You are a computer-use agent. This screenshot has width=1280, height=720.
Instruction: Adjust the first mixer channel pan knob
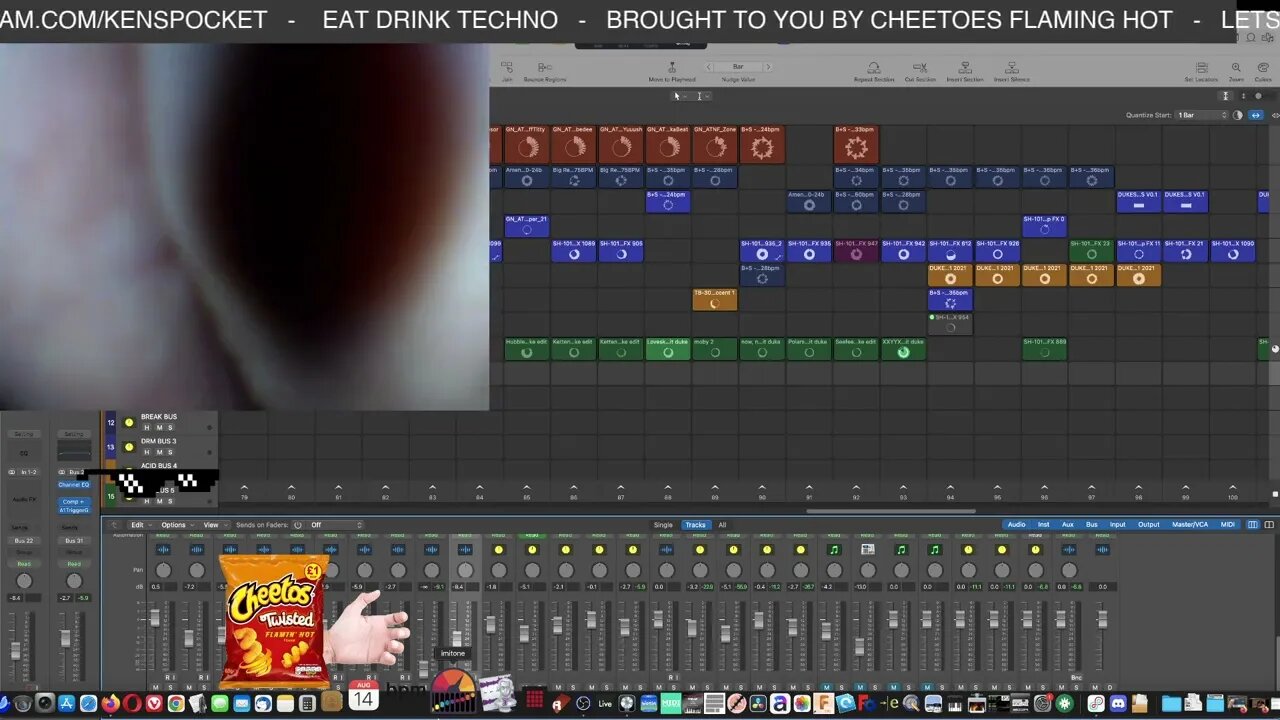click(x=163, y=570)
